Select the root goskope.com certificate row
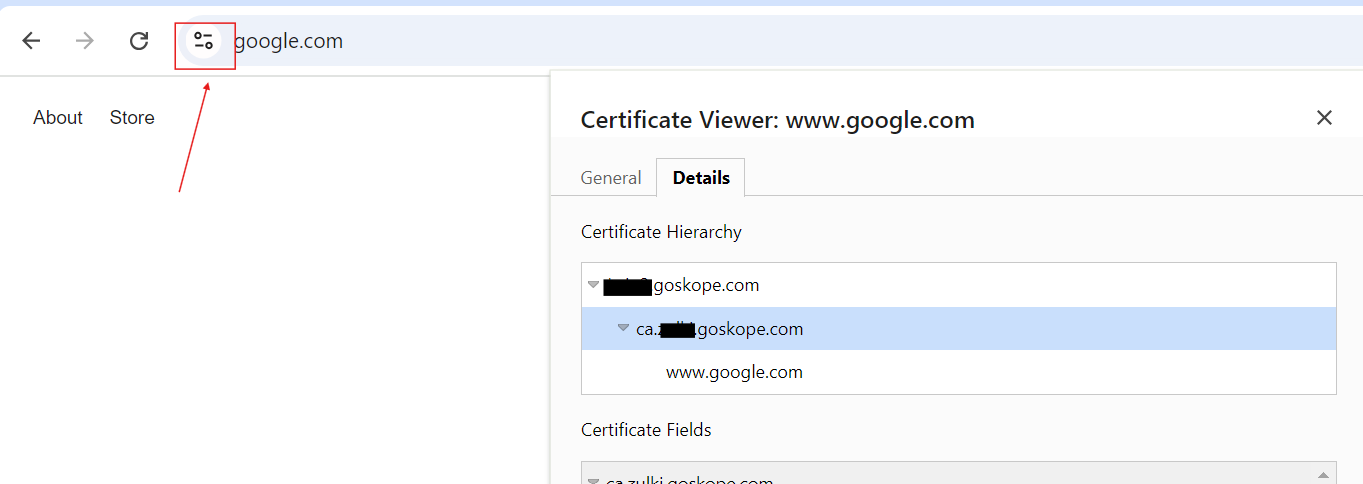 click(x=958, y=285)
